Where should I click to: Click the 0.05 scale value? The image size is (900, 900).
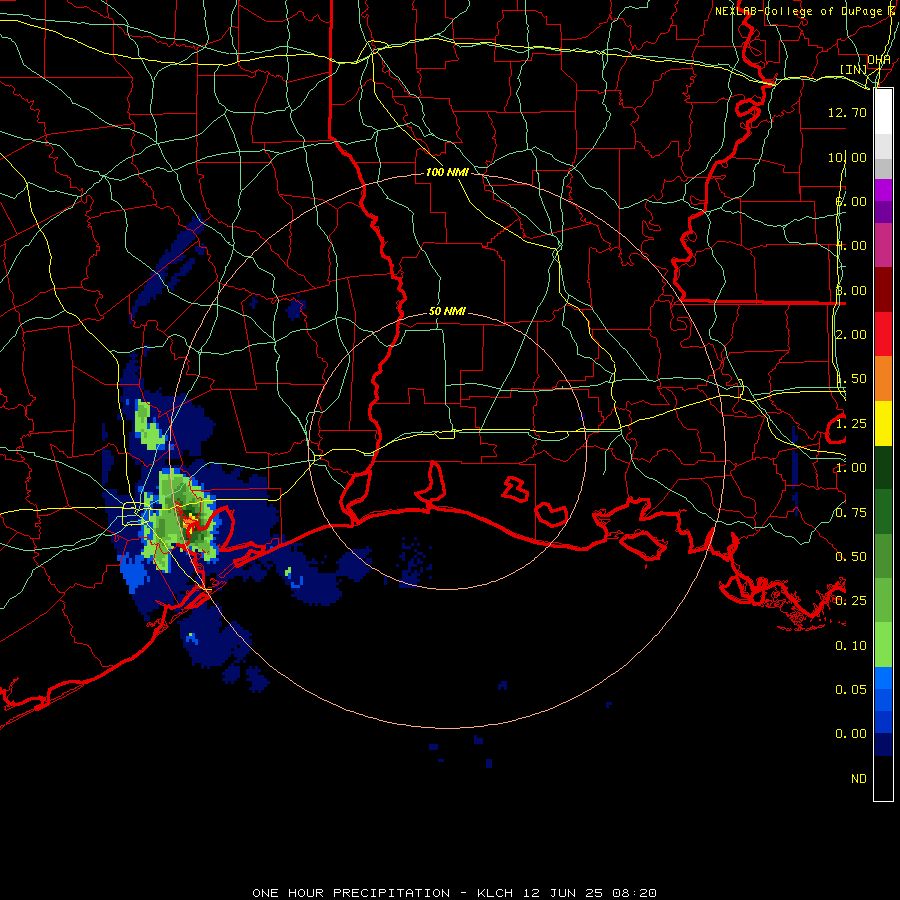point(851,690)
